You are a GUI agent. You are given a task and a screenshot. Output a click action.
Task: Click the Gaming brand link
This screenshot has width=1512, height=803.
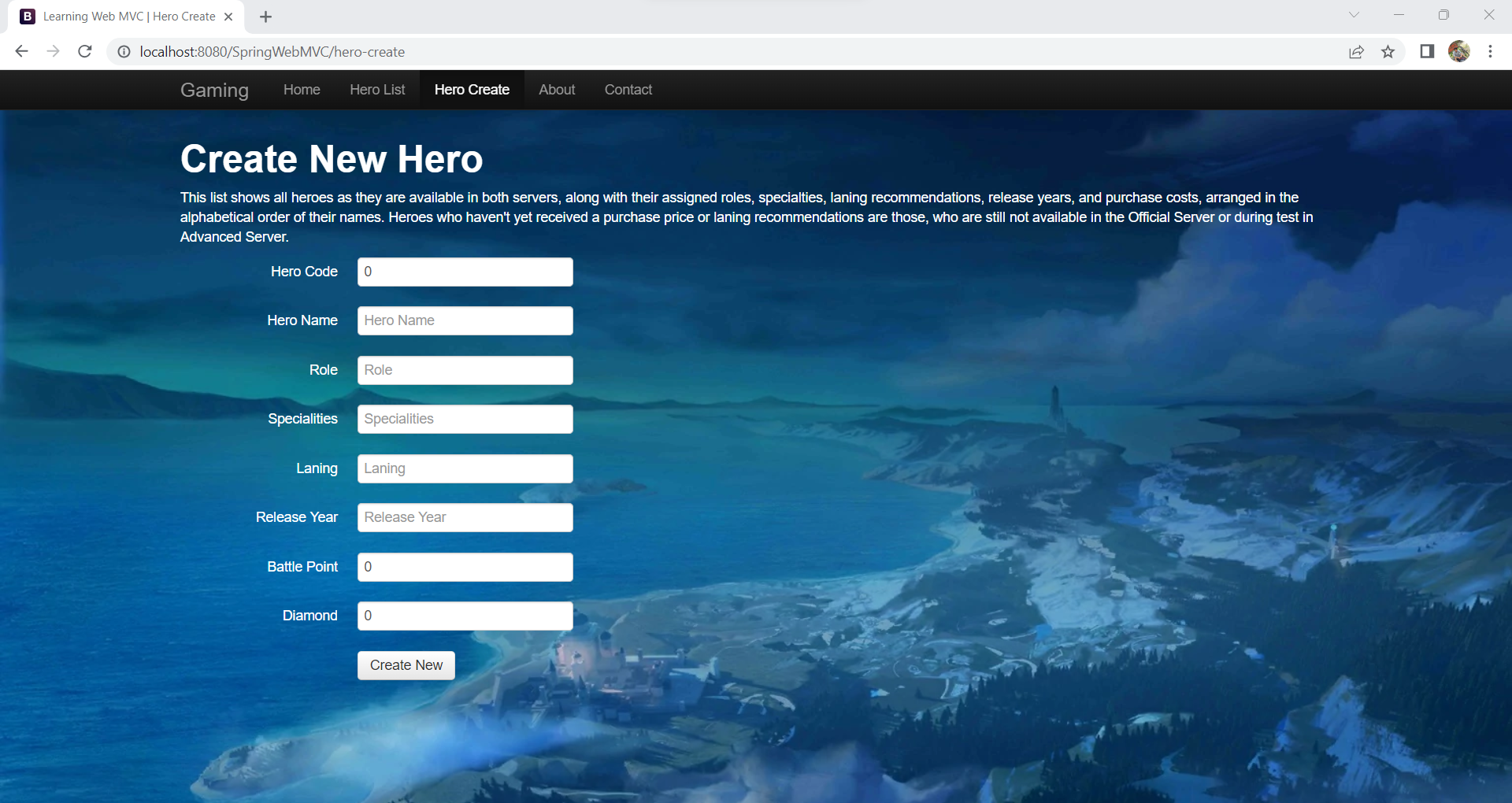214,90
